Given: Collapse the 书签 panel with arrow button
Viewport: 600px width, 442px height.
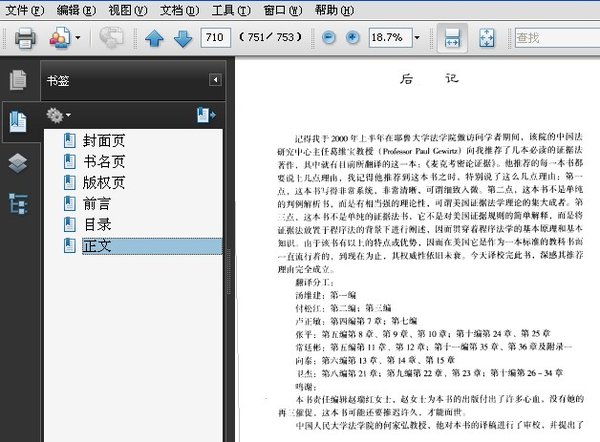Looking at the screenshot, I should (215, 80).
